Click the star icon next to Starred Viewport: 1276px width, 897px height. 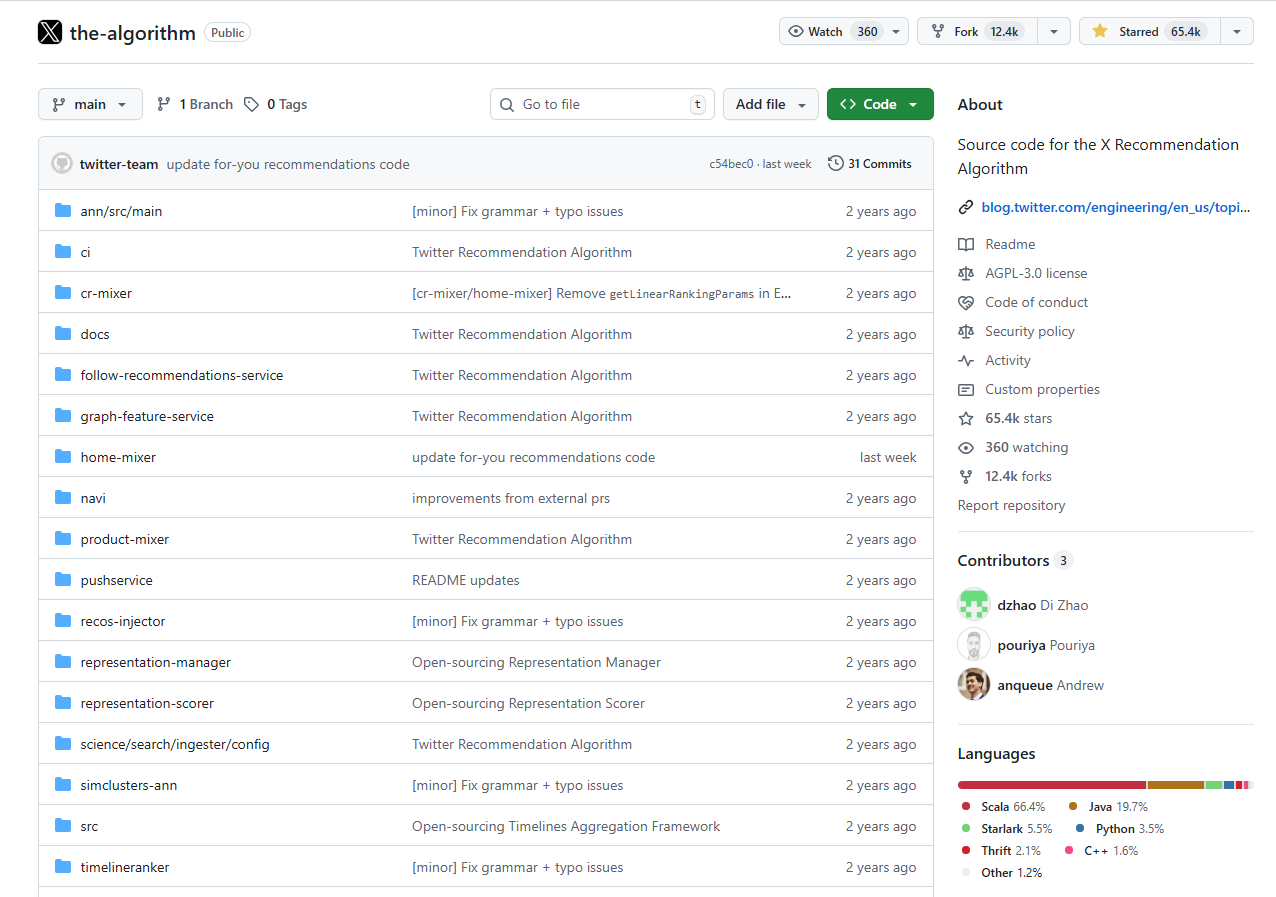[x=1098, y=30]
